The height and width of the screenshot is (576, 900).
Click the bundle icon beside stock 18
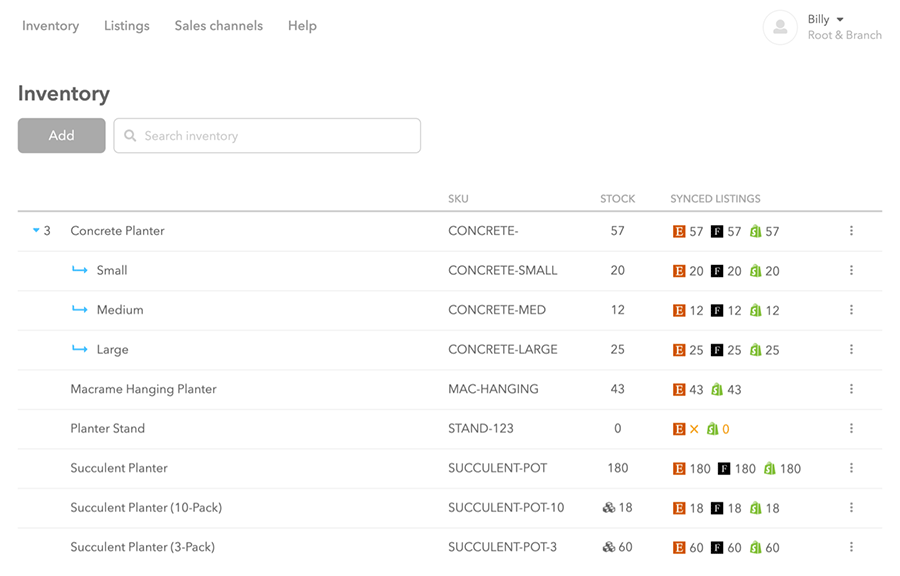tap(608, 508)
